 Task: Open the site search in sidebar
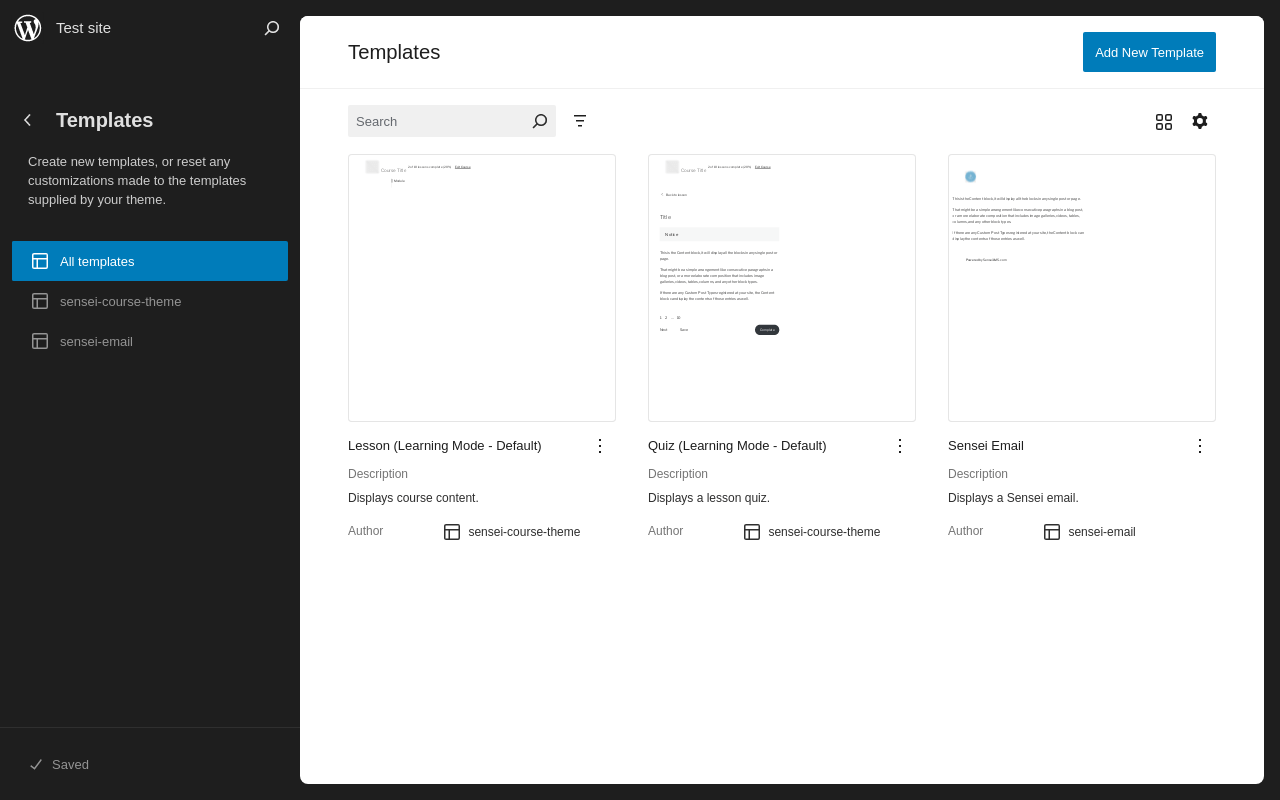(272, 28)
